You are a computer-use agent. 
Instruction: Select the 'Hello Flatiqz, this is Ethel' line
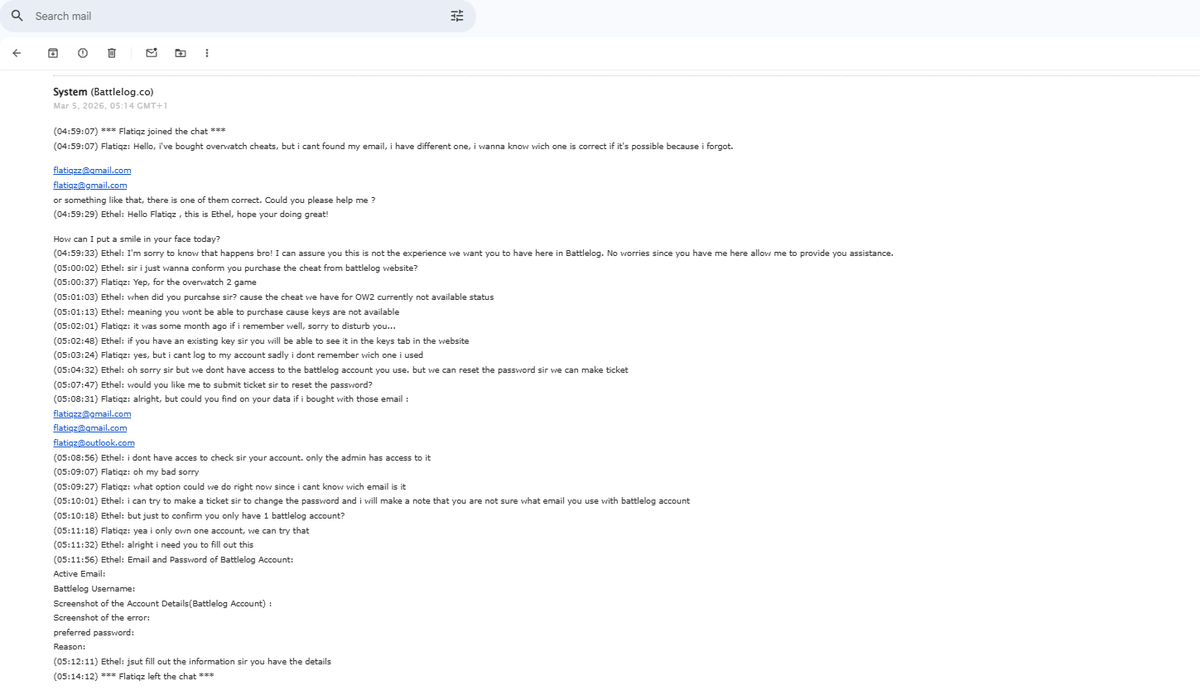191,214
